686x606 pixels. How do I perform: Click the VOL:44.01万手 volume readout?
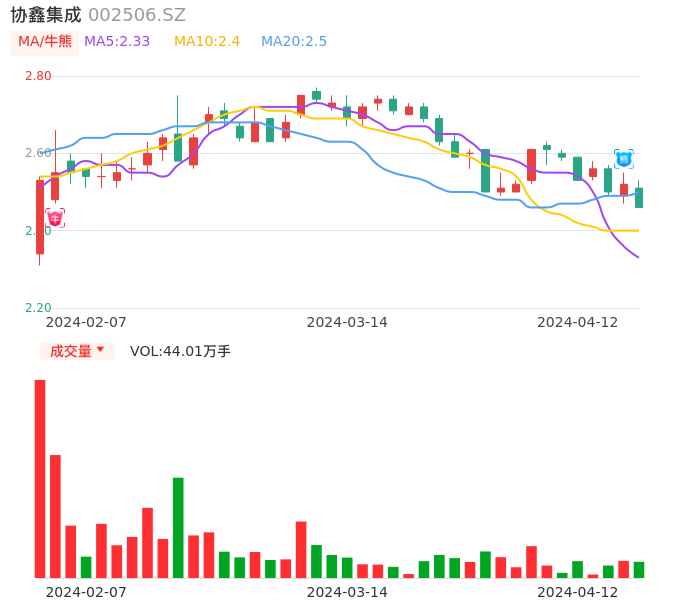[180, 351]
